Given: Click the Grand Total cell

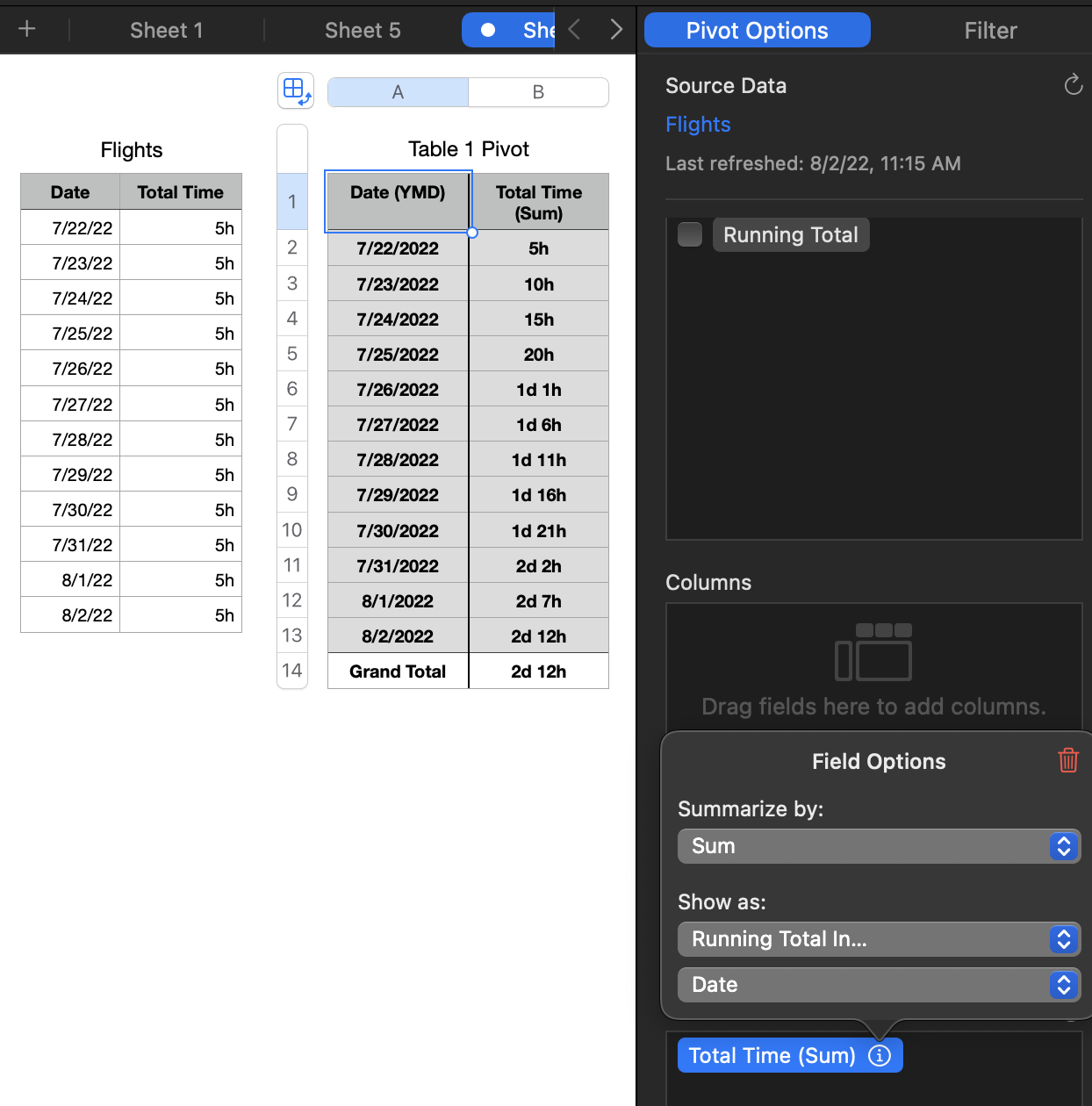Looking at the screenshot, I should pyautogui.click(x=398, y=671).
